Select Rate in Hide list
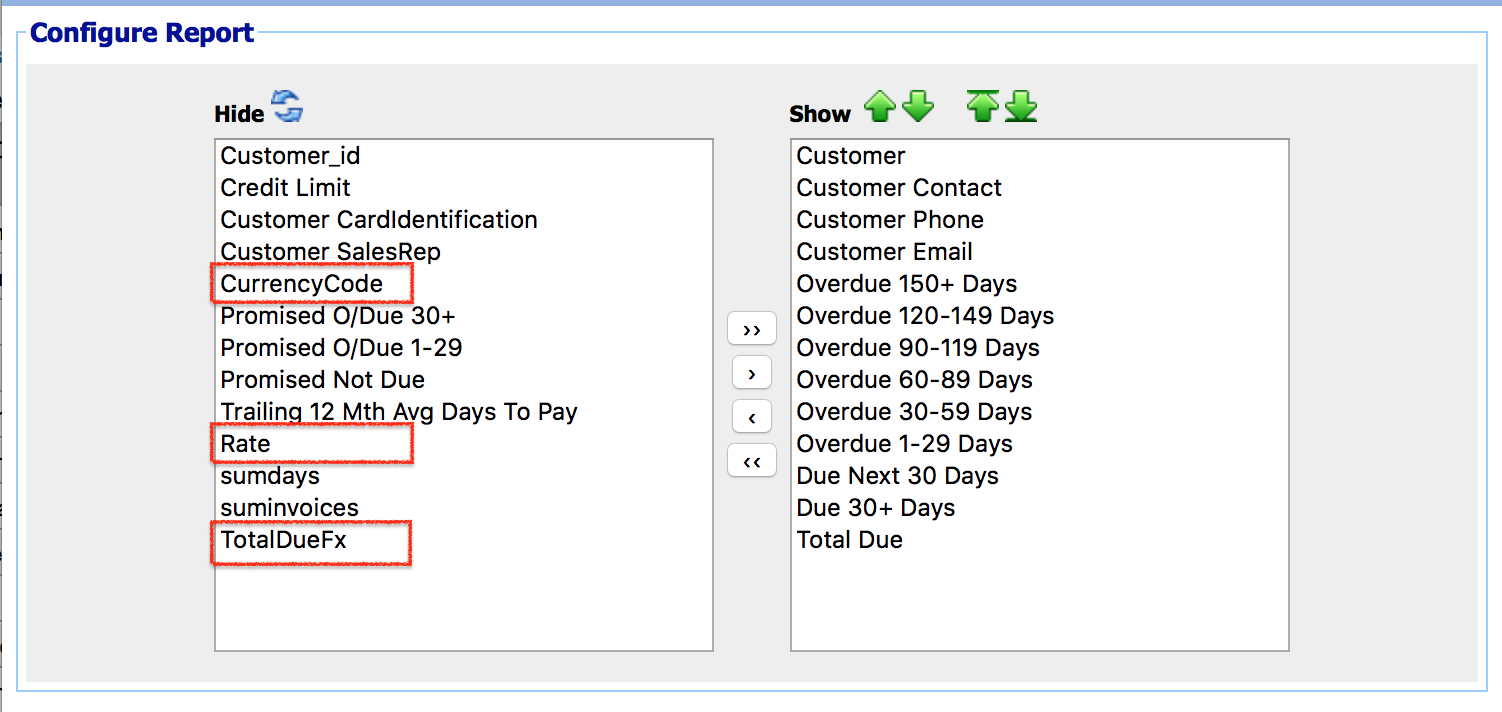Viewport: 1502px width, 712px height. coord(464,444)
